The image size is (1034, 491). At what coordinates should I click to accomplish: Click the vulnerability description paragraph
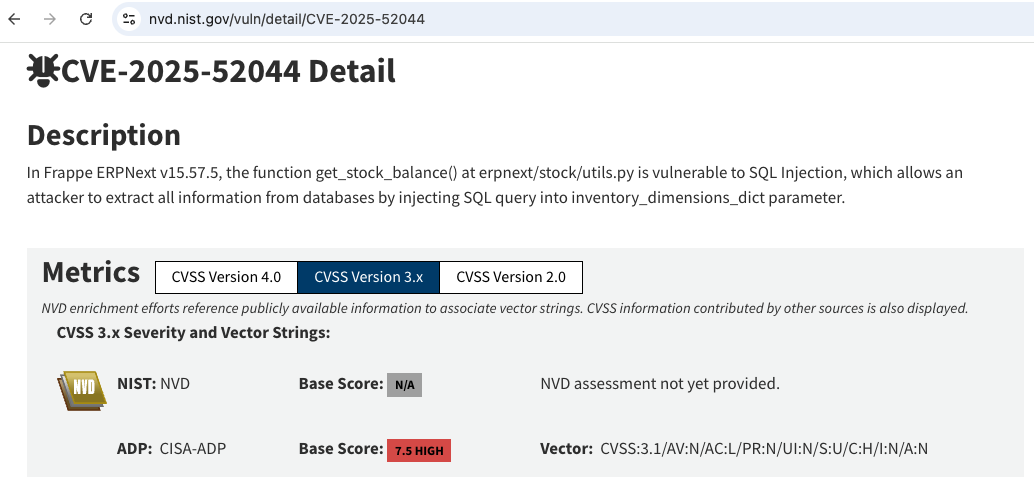[495, 185]
